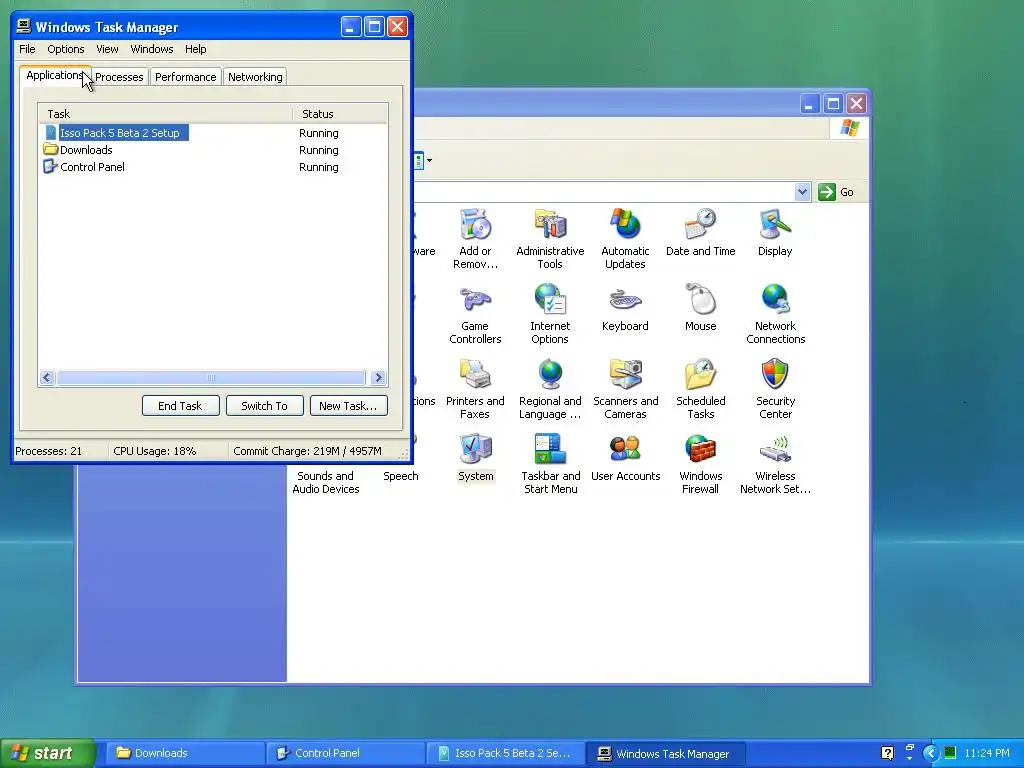
Task: Open User Accounts icon
Action: point(625,450)
